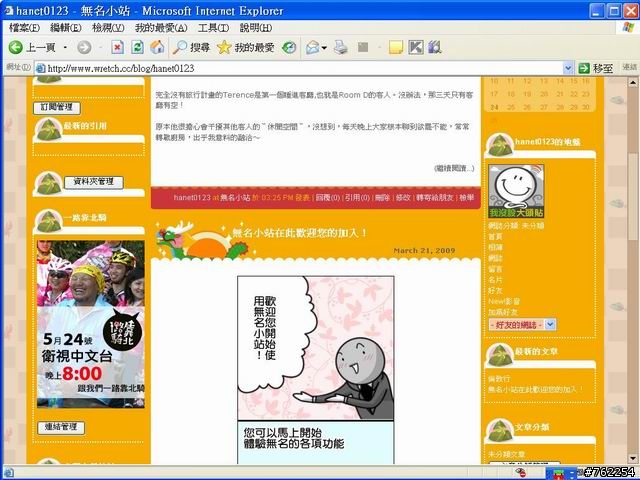Click the gray Edit toolbar icon
The image size is (640, 480).
[x=362, y=48]
